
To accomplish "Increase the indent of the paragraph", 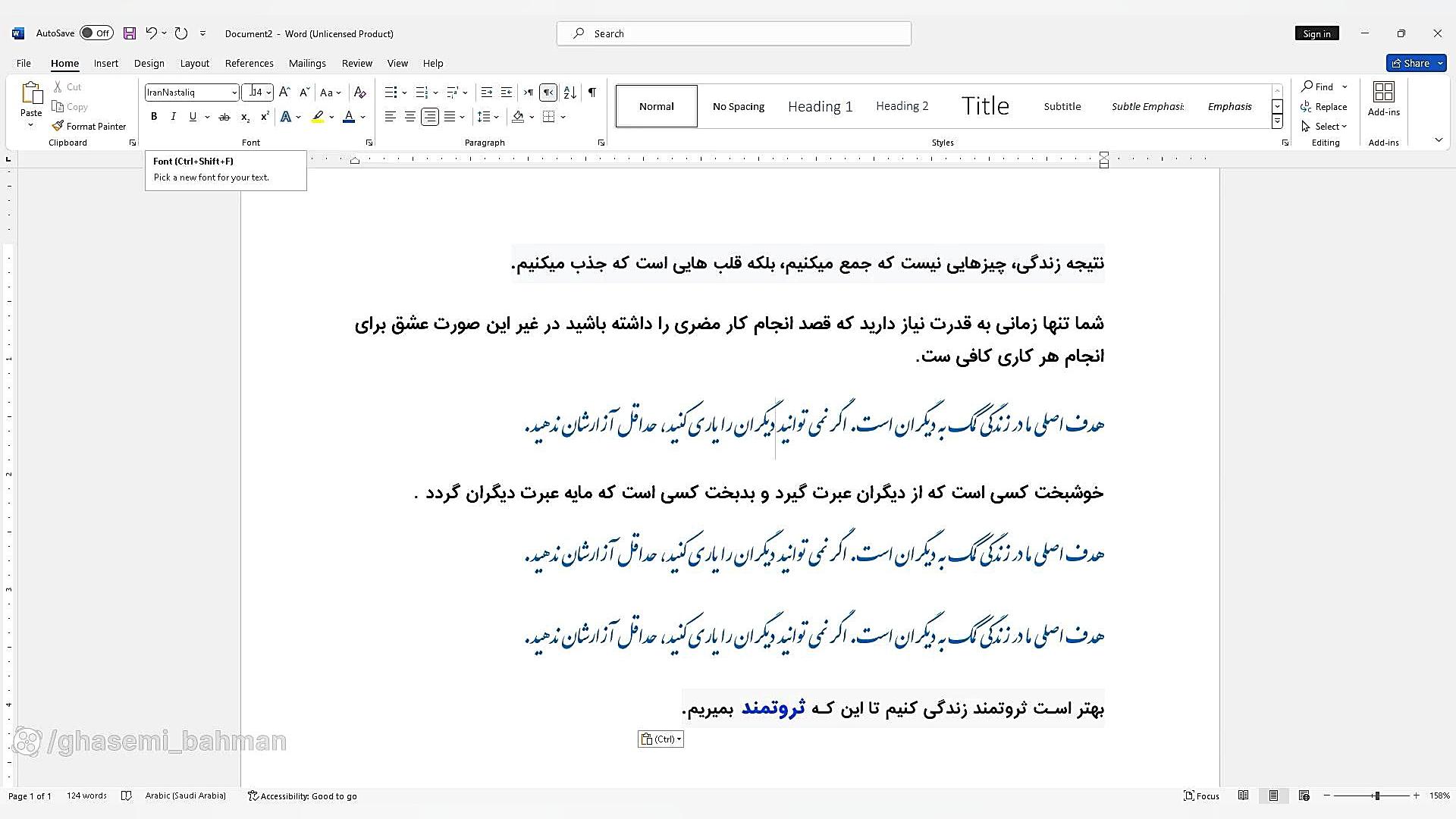I will [507, 93].
